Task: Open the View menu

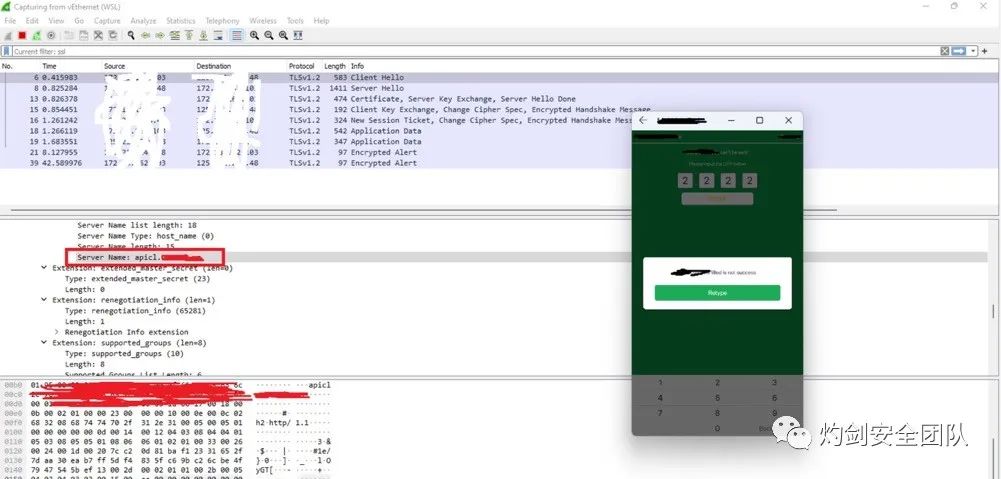Action: (x=56, y=21)
